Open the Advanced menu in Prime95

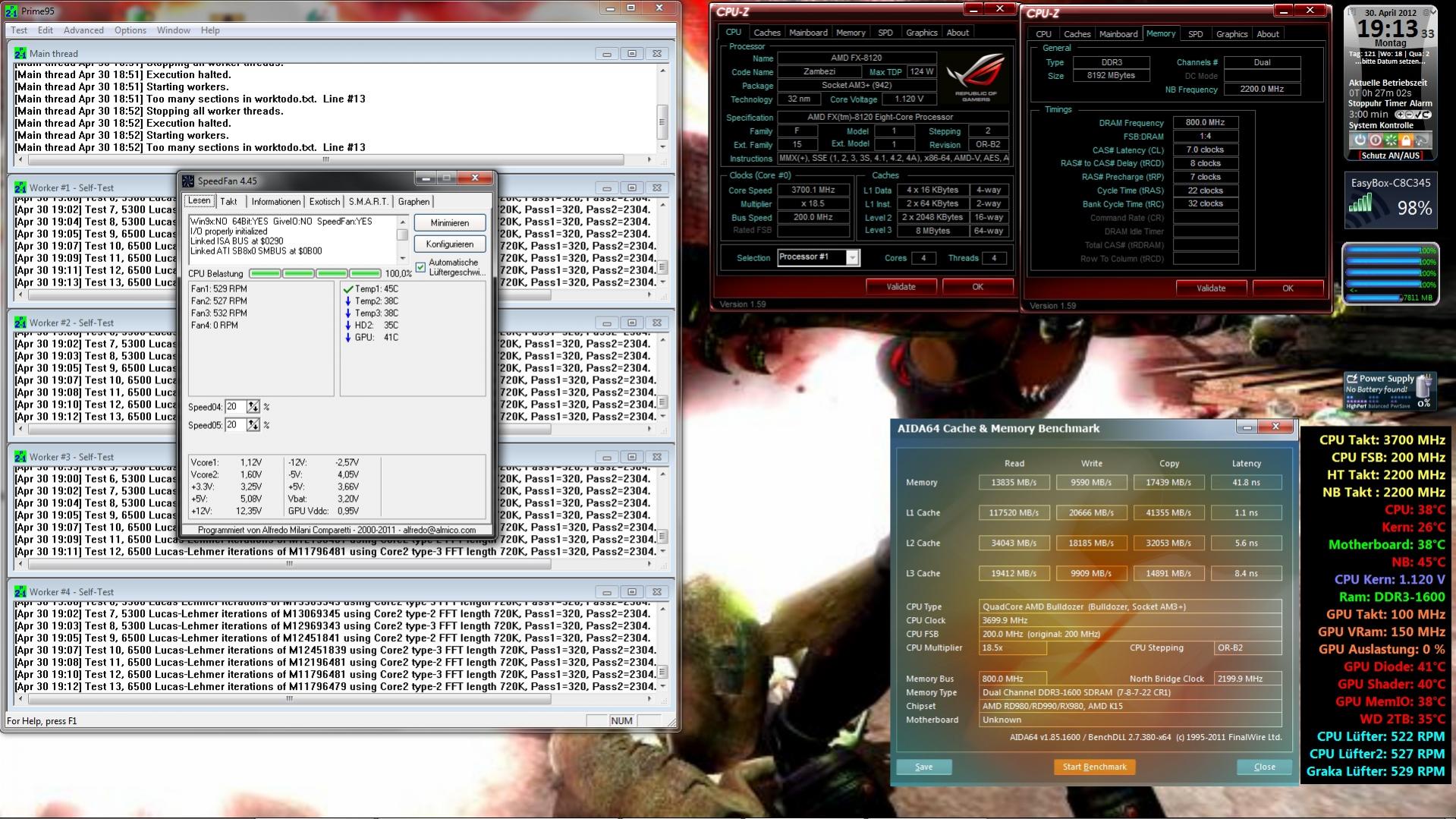[83, 30]
